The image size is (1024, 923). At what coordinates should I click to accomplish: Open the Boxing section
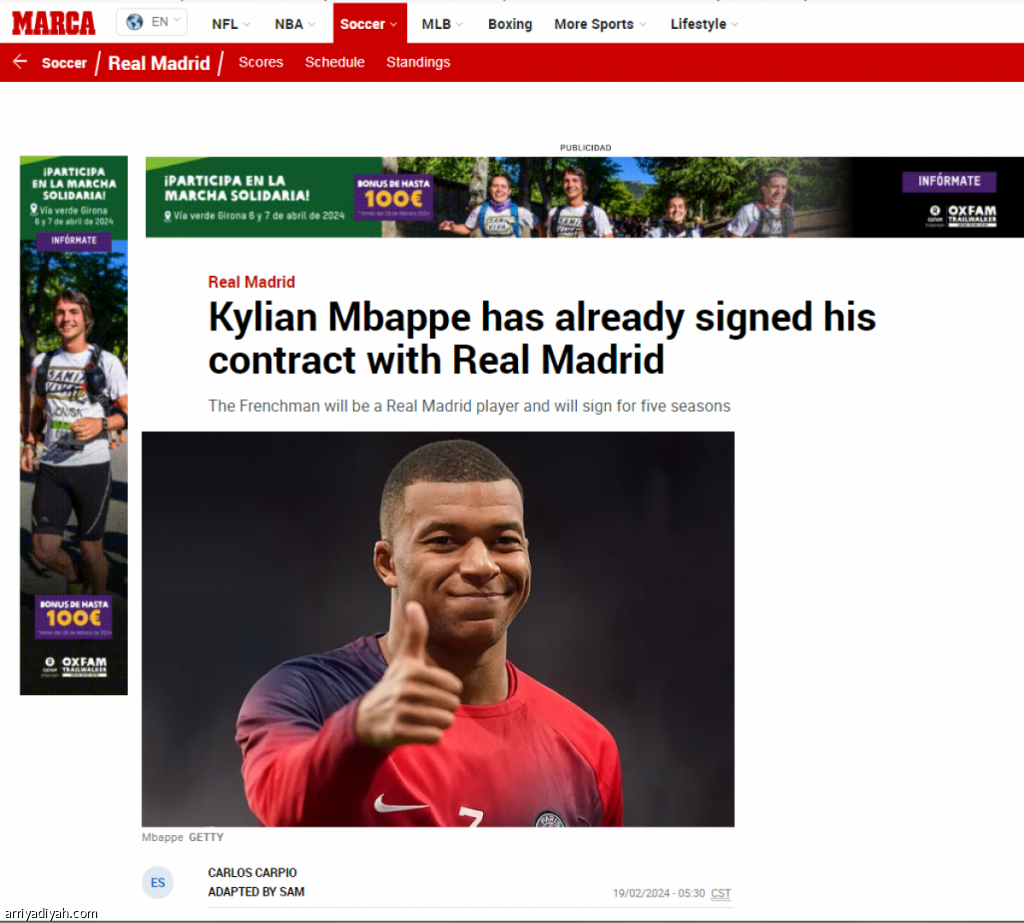(510, 24)
